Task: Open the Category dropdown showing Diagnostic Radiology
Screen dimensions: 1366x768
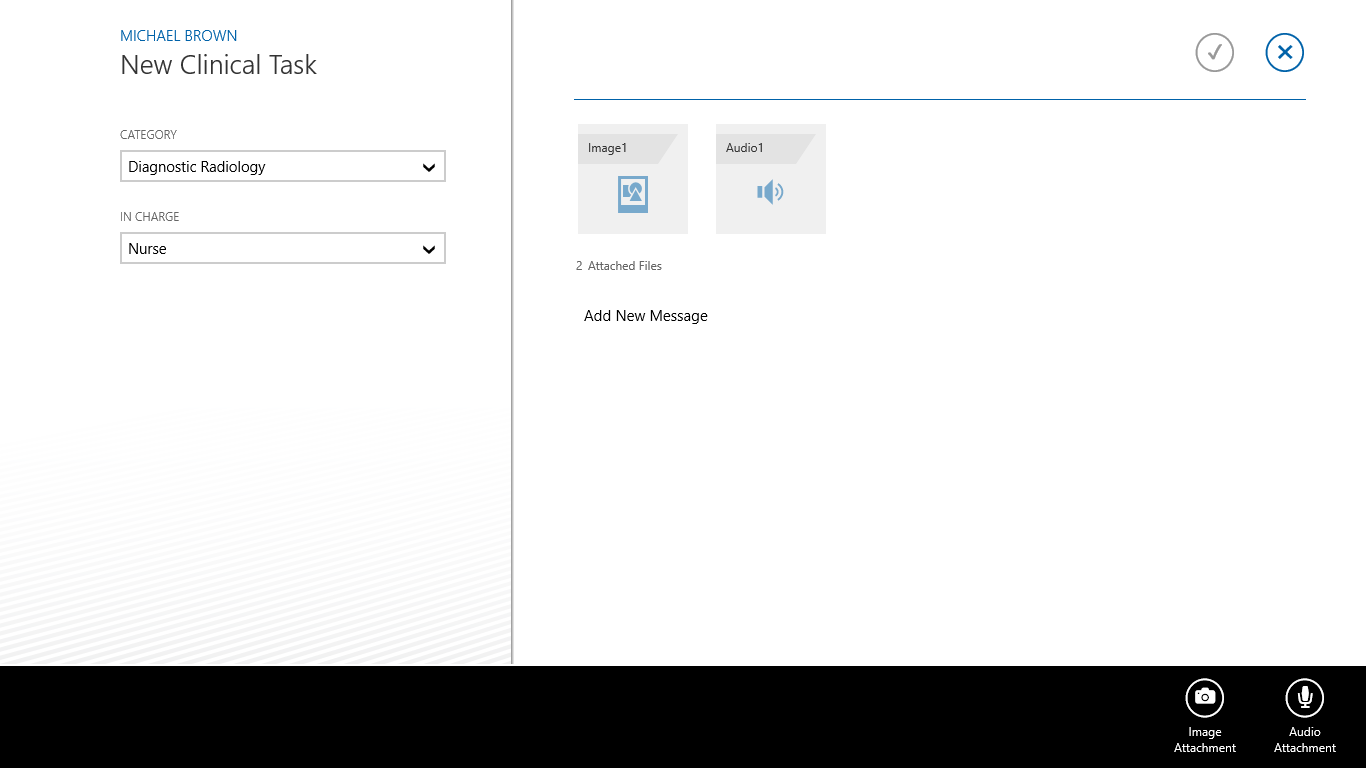Action: (282, 166)
